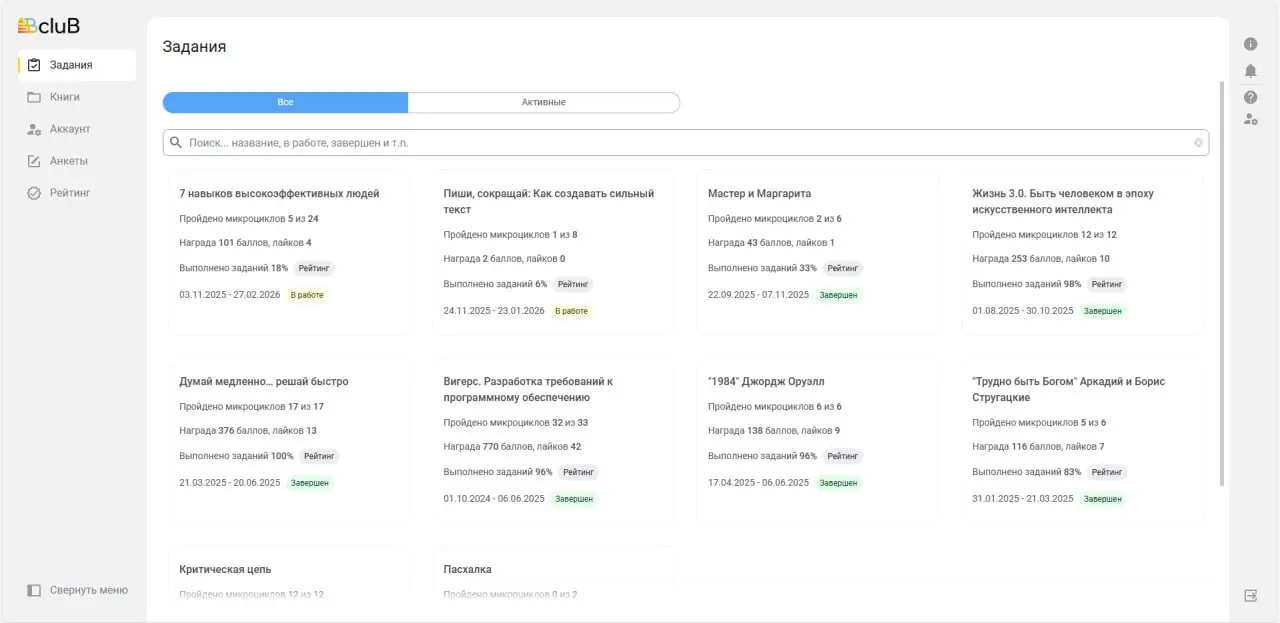
Task: Switch to the Все tab
Action: tap(286, 102)
